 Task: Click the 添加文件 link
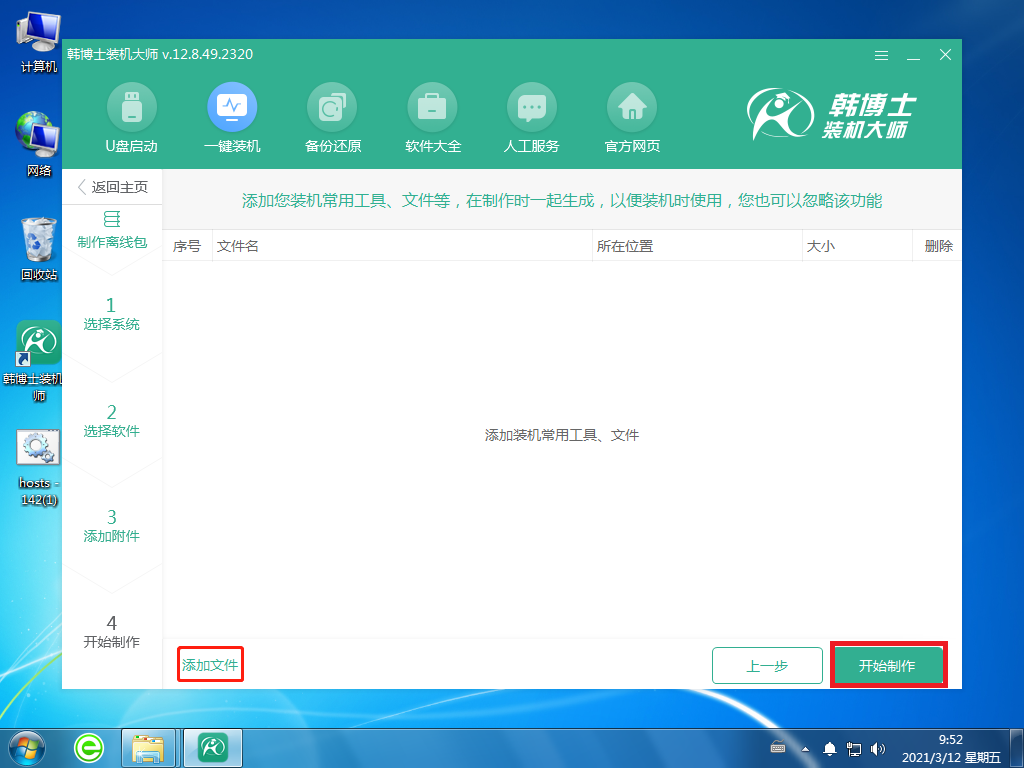coord(210,666)
